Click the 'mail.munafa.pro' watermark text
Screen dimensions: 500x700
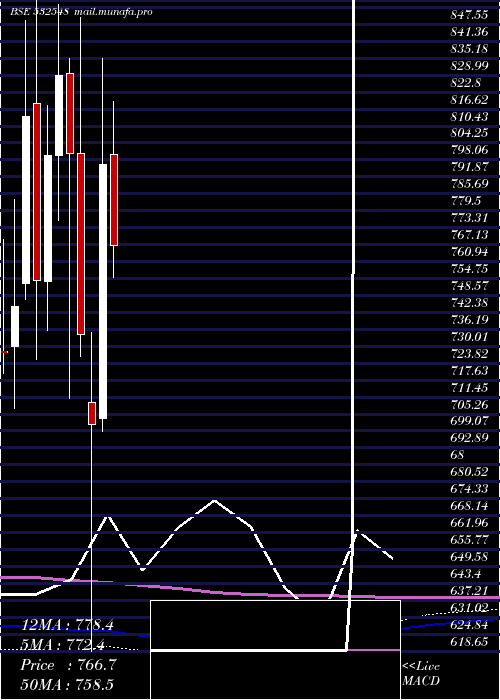113,12
